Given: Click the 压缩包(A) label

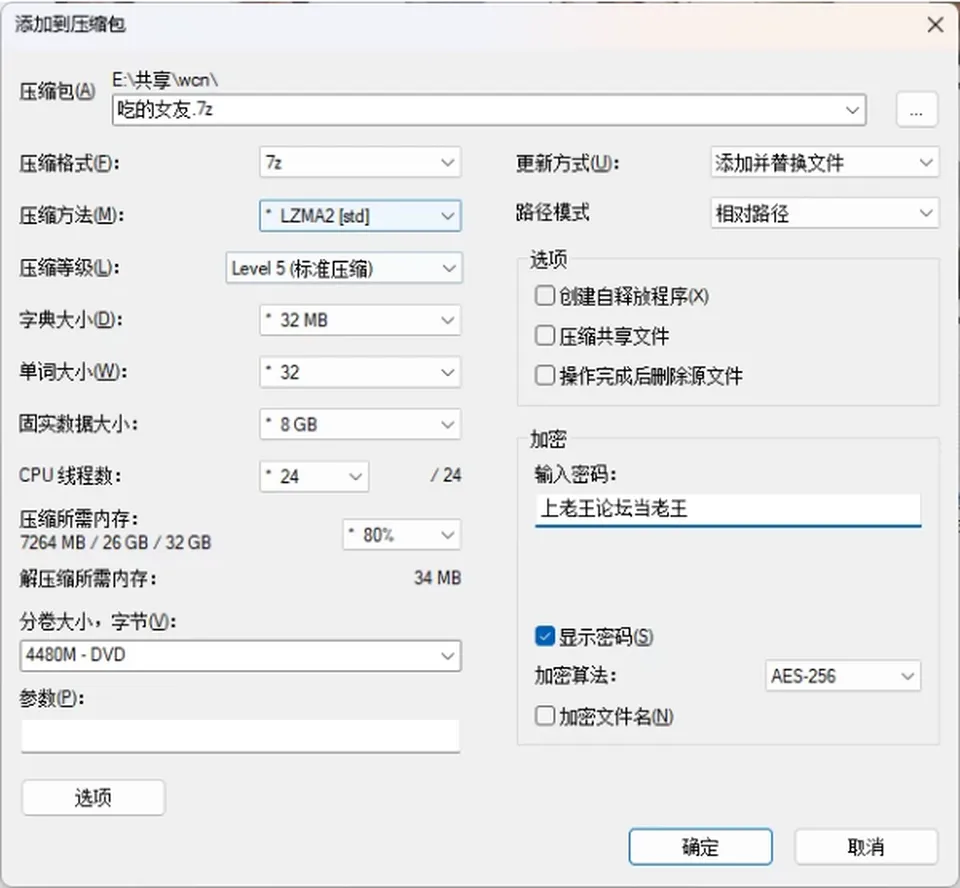Looking at the screenshot, I should point(58,92).
